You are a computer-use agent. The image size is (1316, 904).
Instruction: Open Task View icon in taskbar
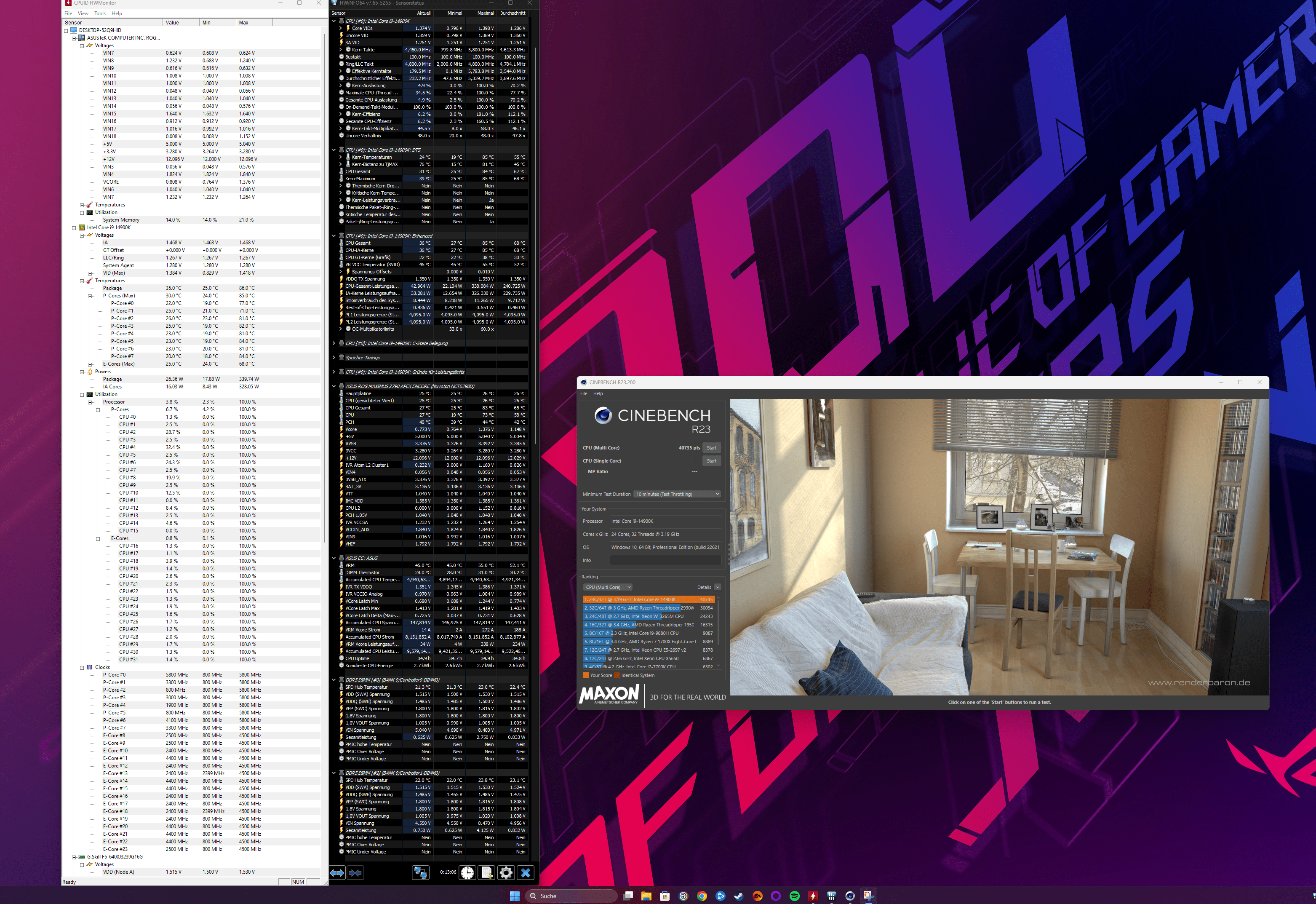click(x=628, y=896)
